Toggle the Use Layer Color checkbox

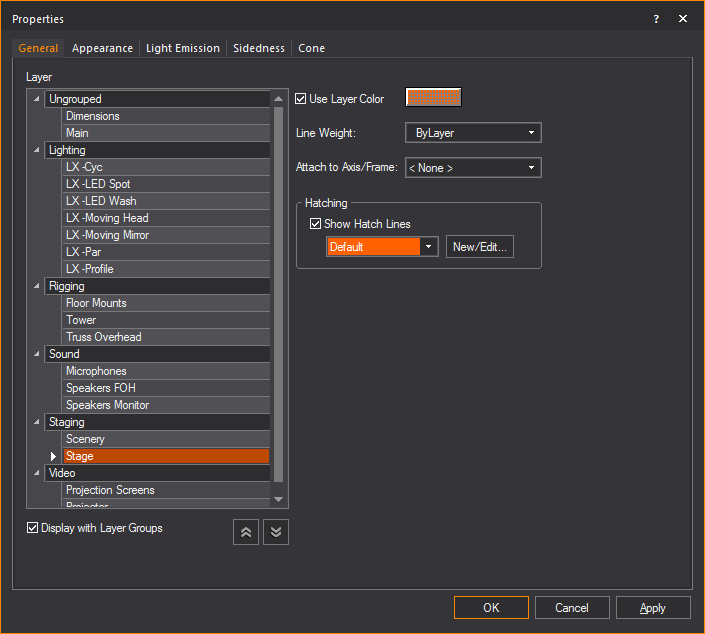pos(301,99)
